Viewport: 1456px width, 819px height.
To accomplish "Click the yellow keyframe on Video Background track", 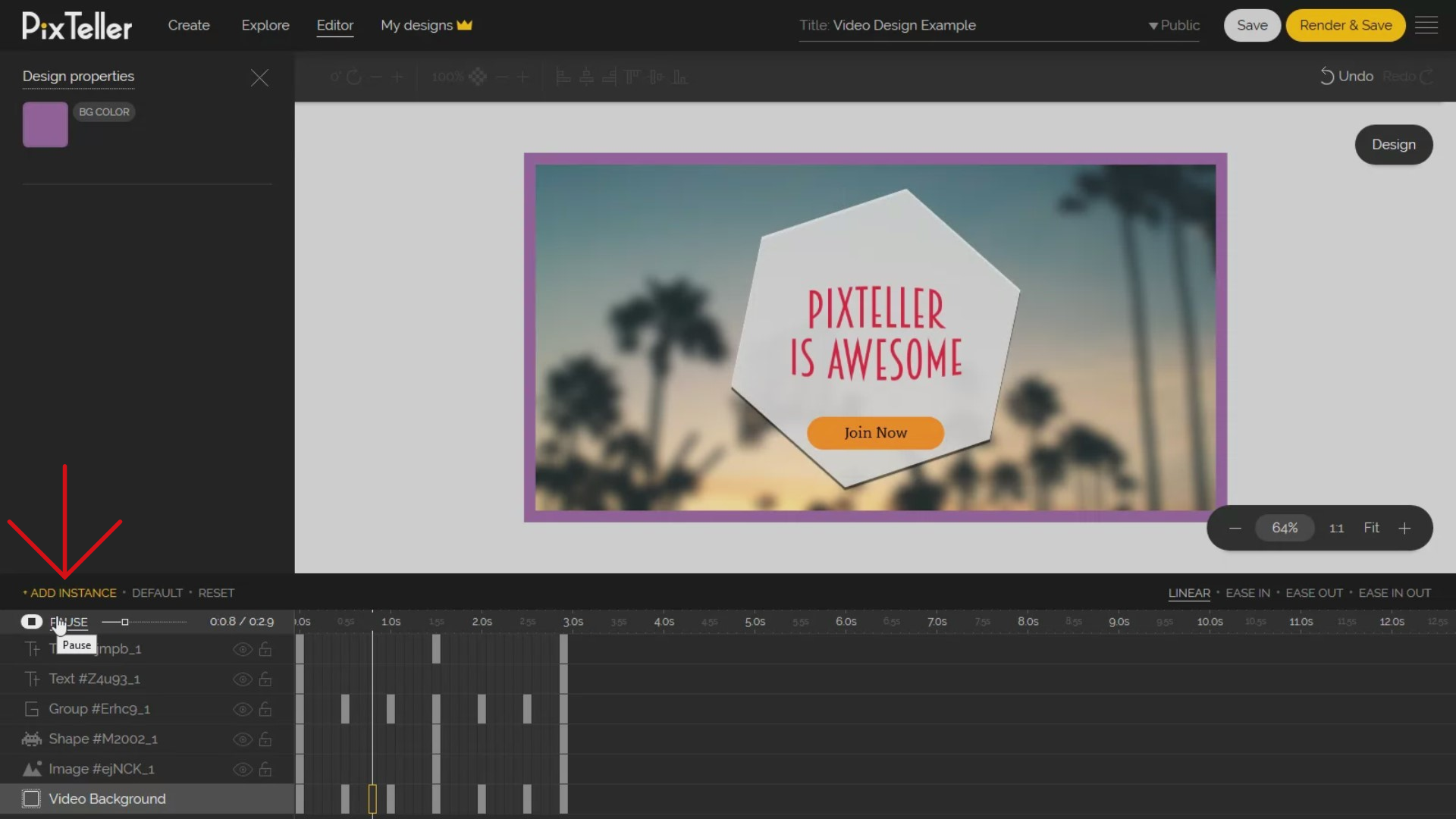I will click(372, 799).
